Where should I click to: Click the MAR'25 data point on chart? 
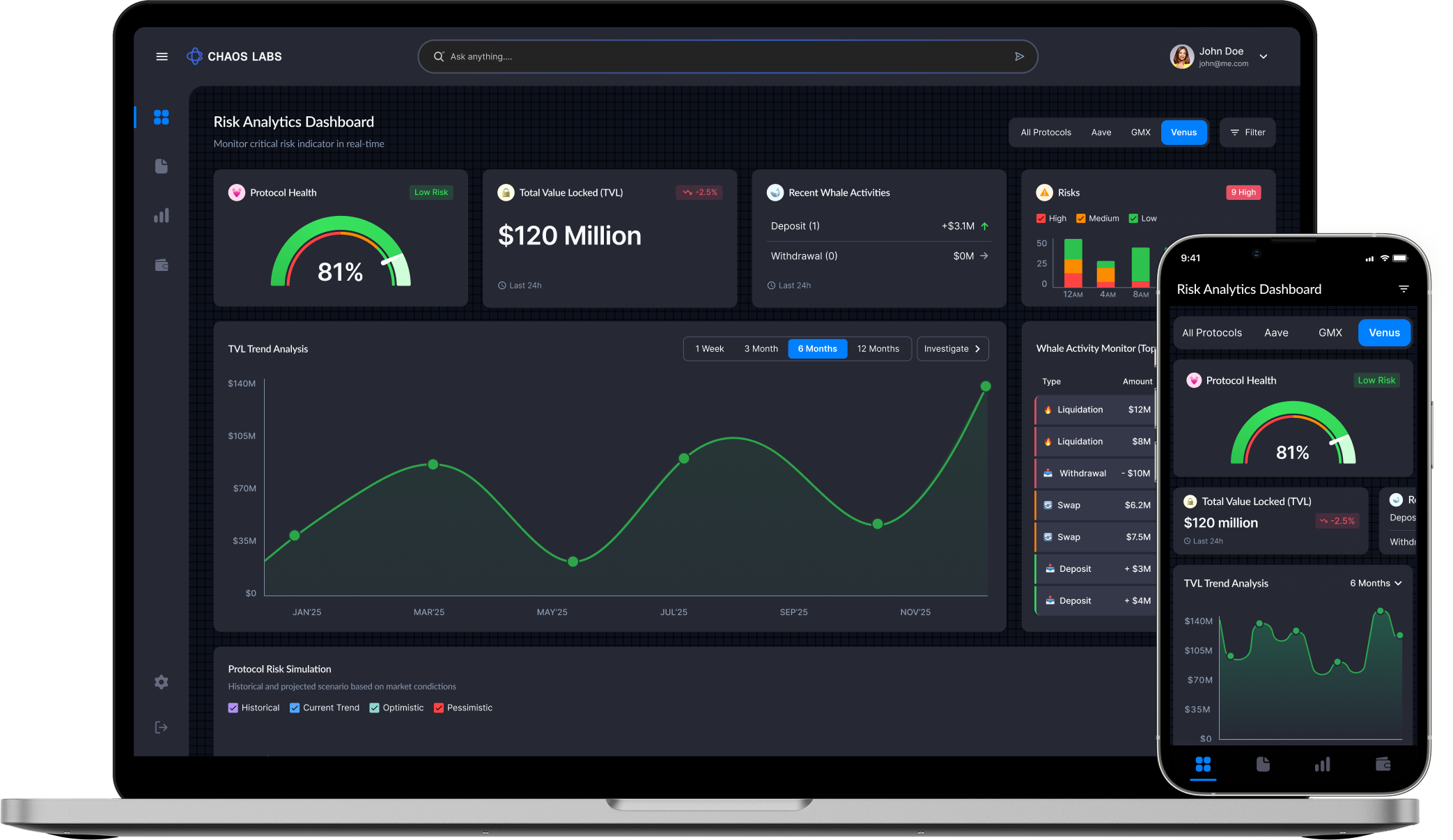tap(433, 465)
